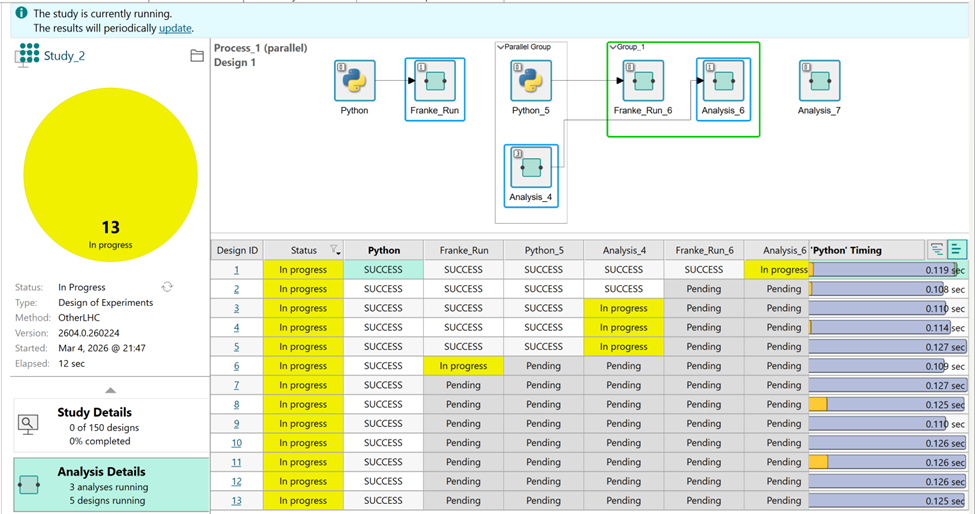
Task: Select Franke_Run_6 SUCCESS cell for design 1
Action: coord(704,270)
